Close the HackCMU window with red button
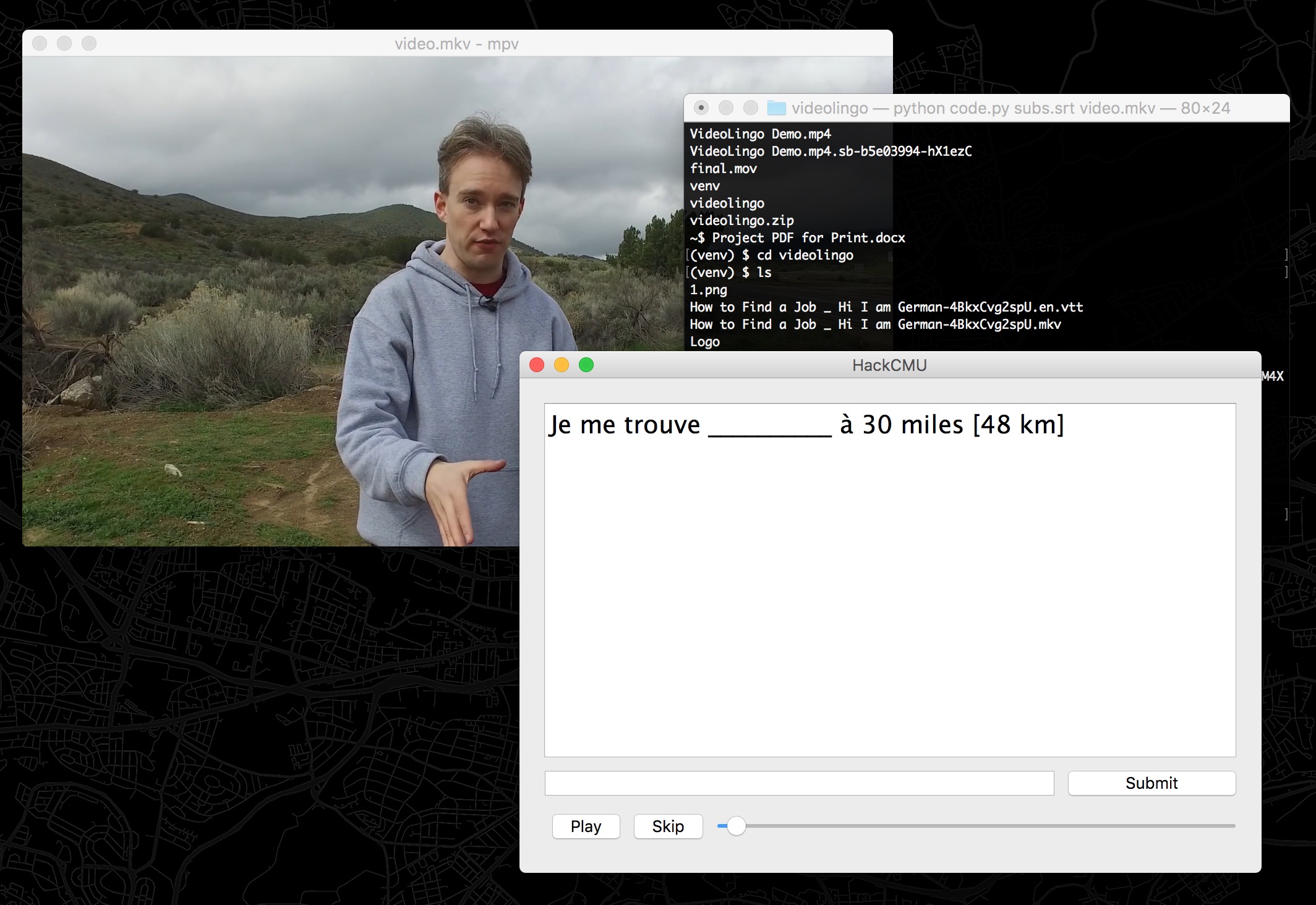Image resolution: width=1316 pixels, height=905 pixels. tap(537, 365)
